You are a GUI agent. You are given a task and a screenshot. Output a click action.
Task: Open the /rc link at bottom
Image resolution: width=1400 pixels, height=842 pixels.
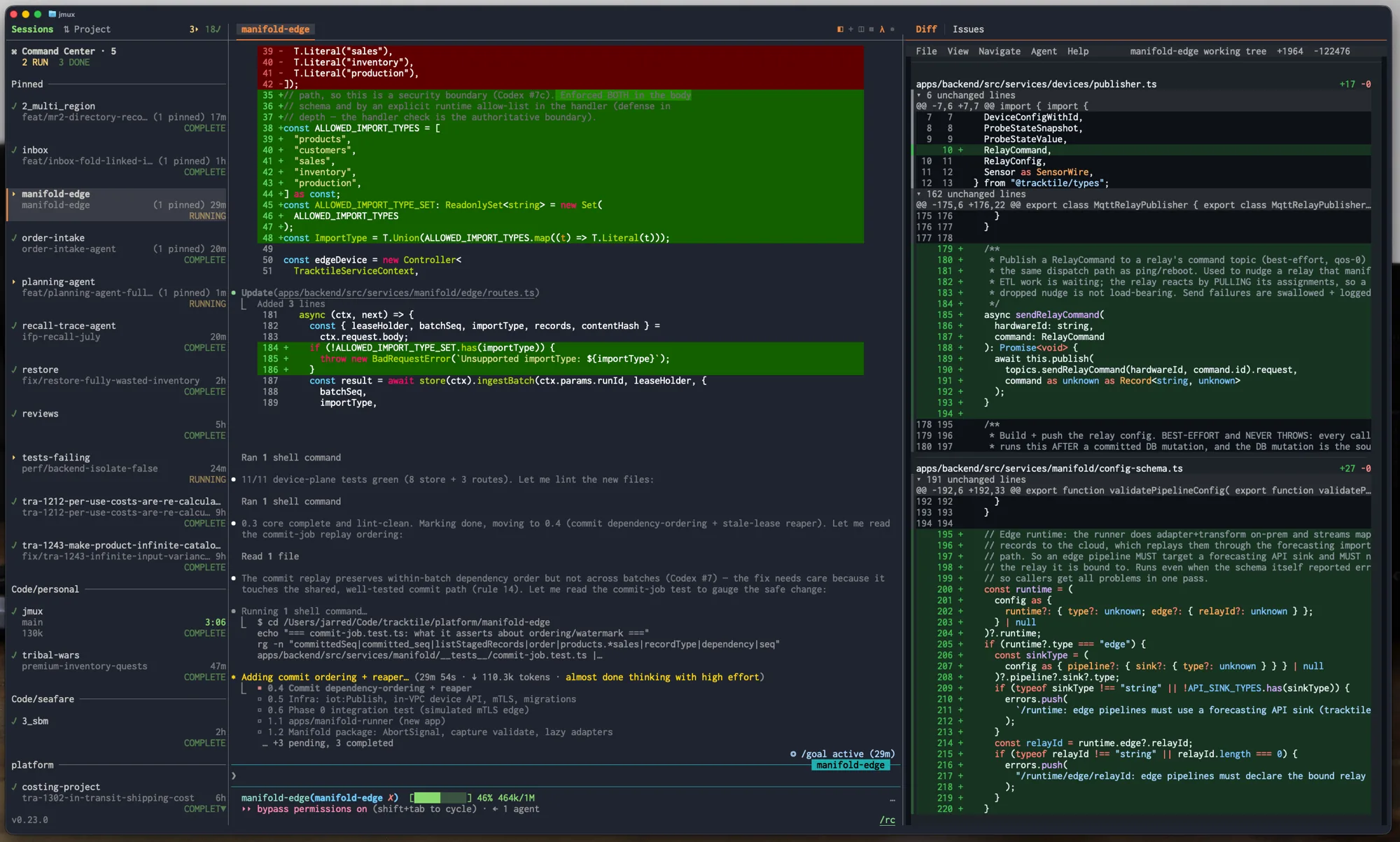point(888,820)
